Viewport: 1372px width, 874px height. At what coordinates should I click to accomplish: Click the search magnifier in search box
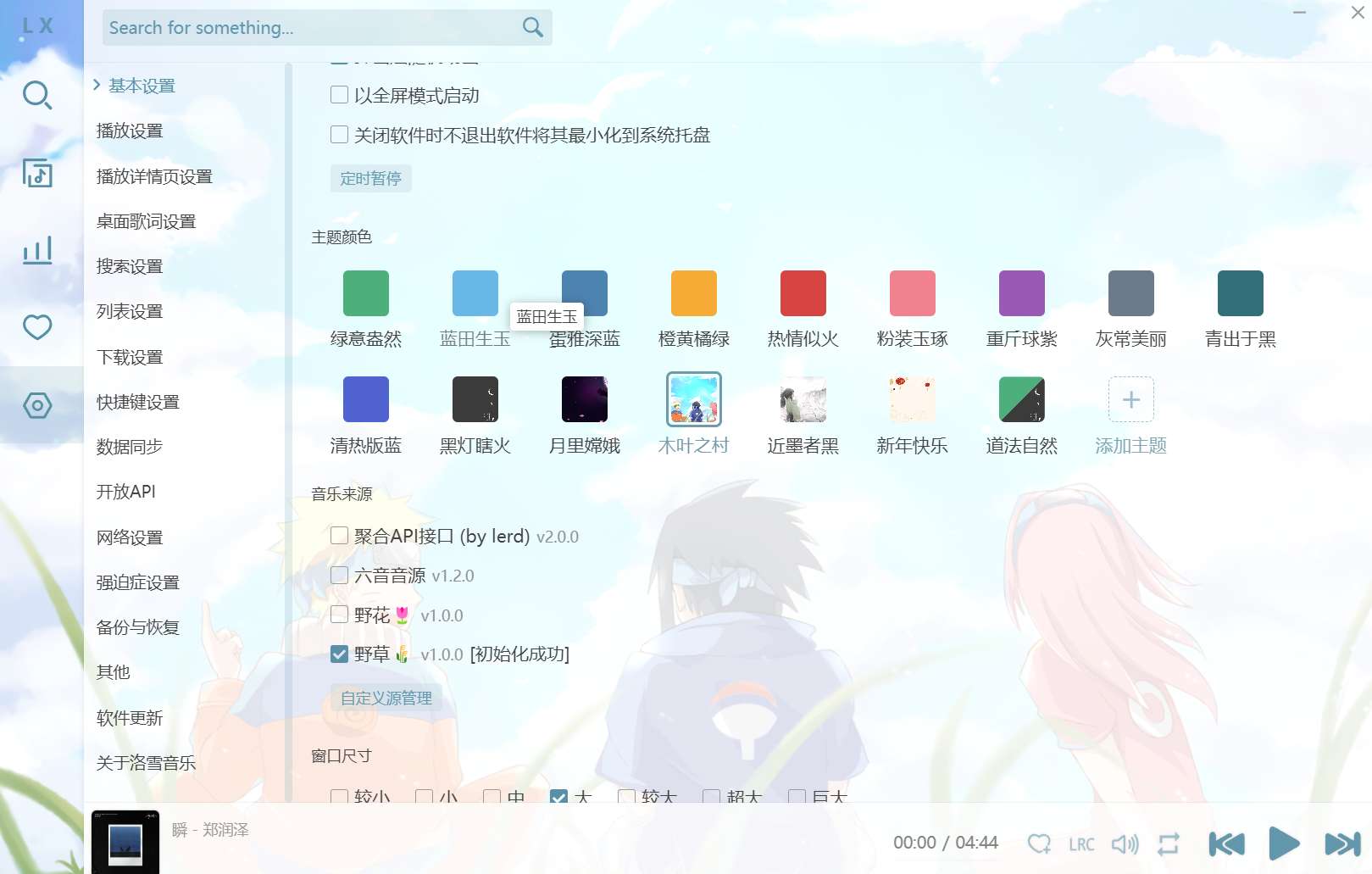coord(532,27)
